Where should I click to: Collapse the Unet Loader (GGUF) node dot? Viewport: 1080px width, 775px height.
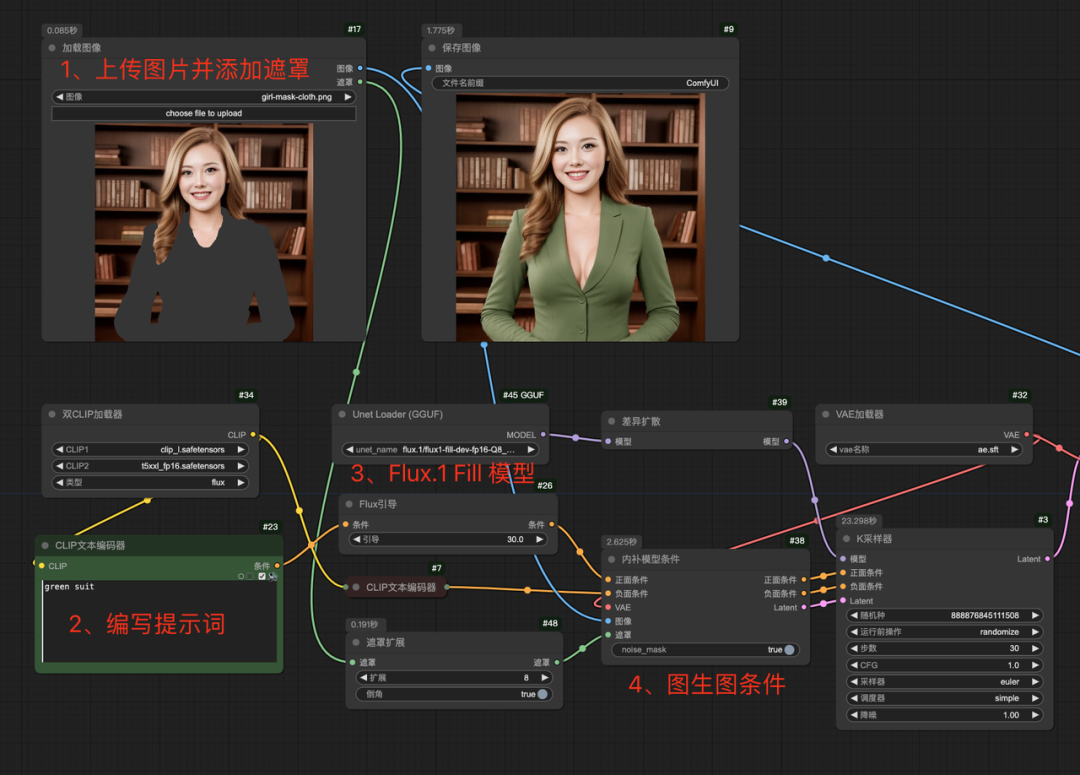342,414
